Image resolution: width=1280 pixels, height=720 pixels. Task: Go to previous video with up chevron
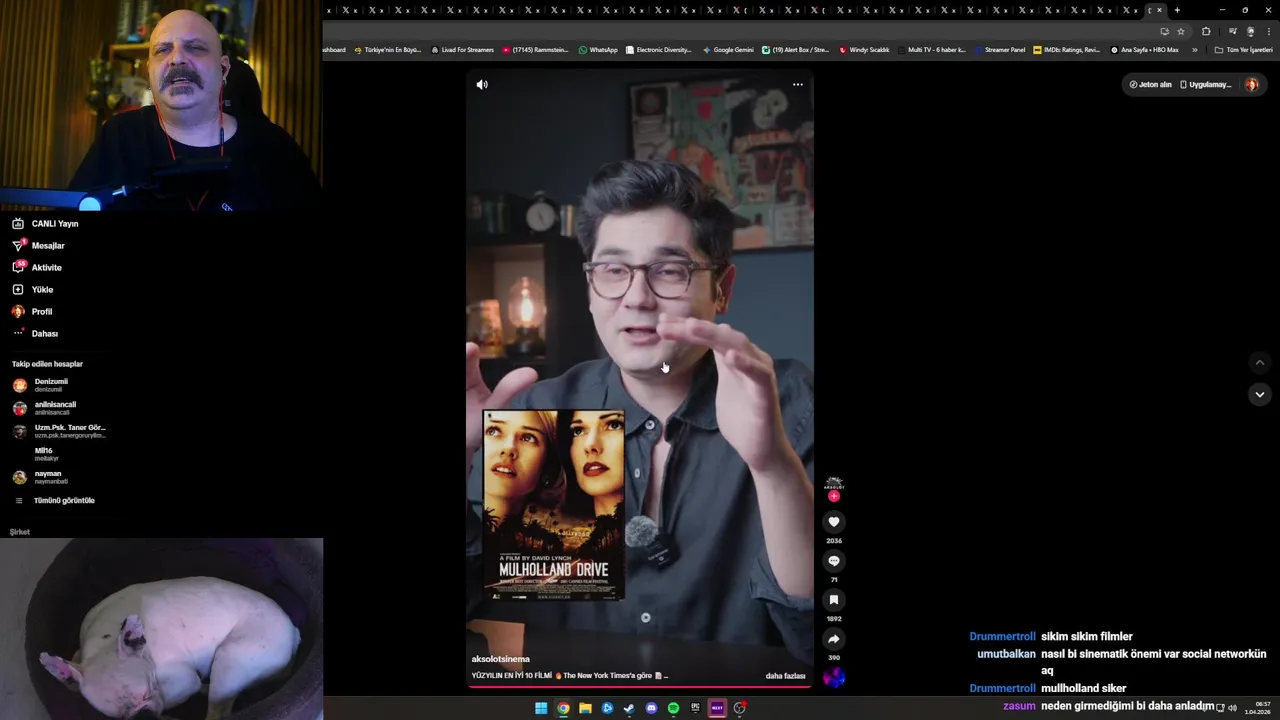pyautogui.click(x=1260, y=363)
